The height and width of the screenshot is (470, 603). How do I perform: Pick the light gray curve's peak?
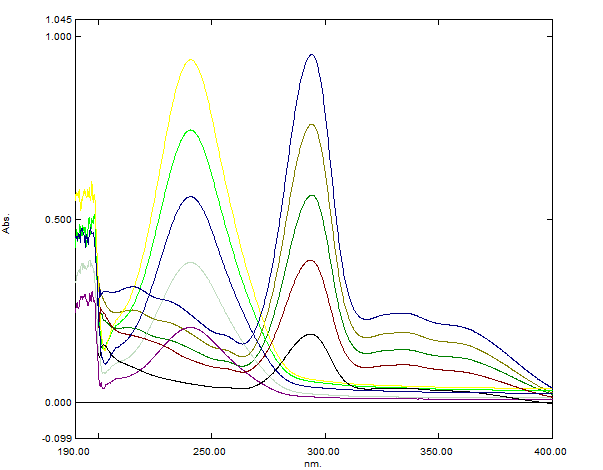point(191,262)
